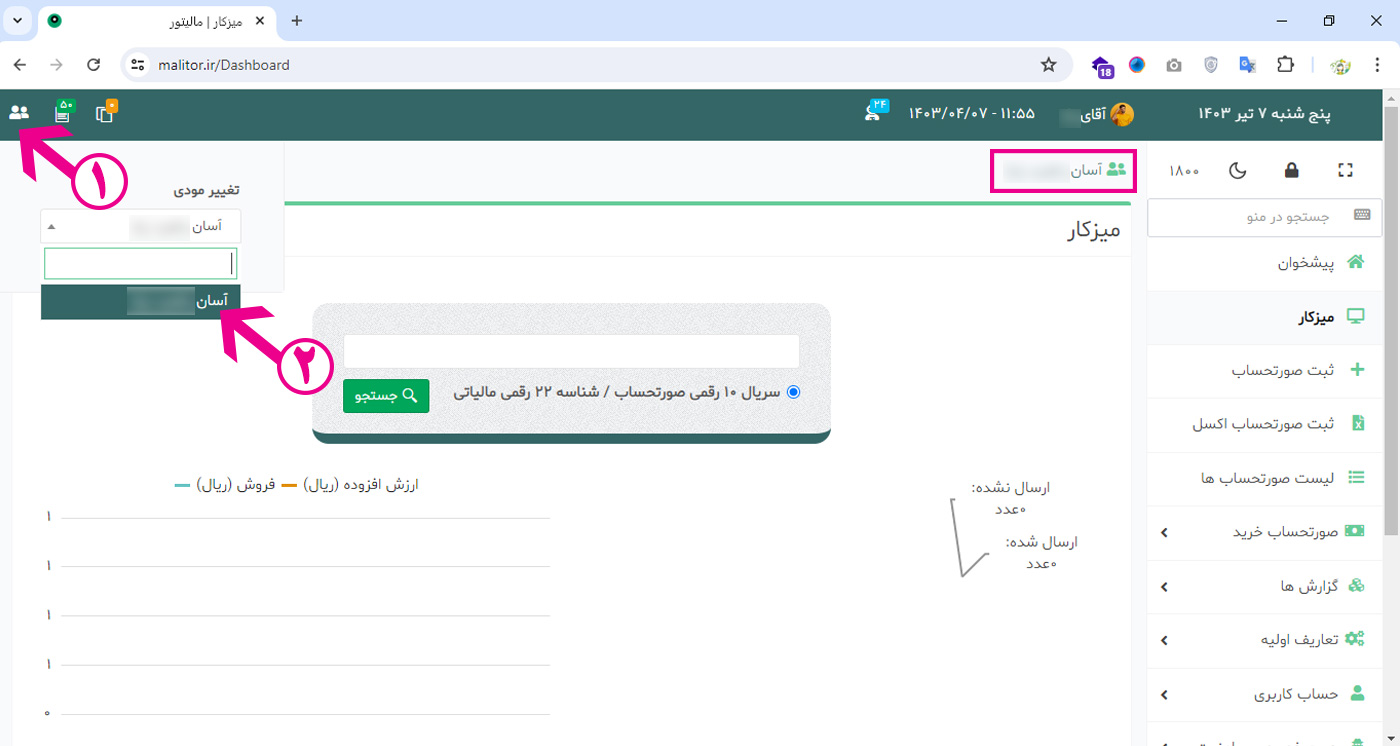The image size is (1400, 746).
Task: Click the address bar URL malitor.ir/Dashboard
Action: click(224, 65)
